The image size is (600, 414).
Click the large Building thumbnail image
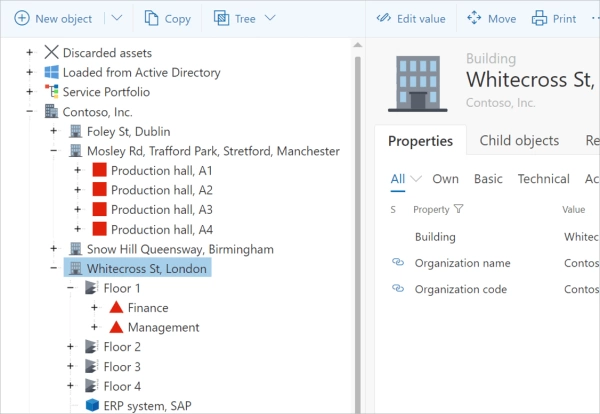417,83
